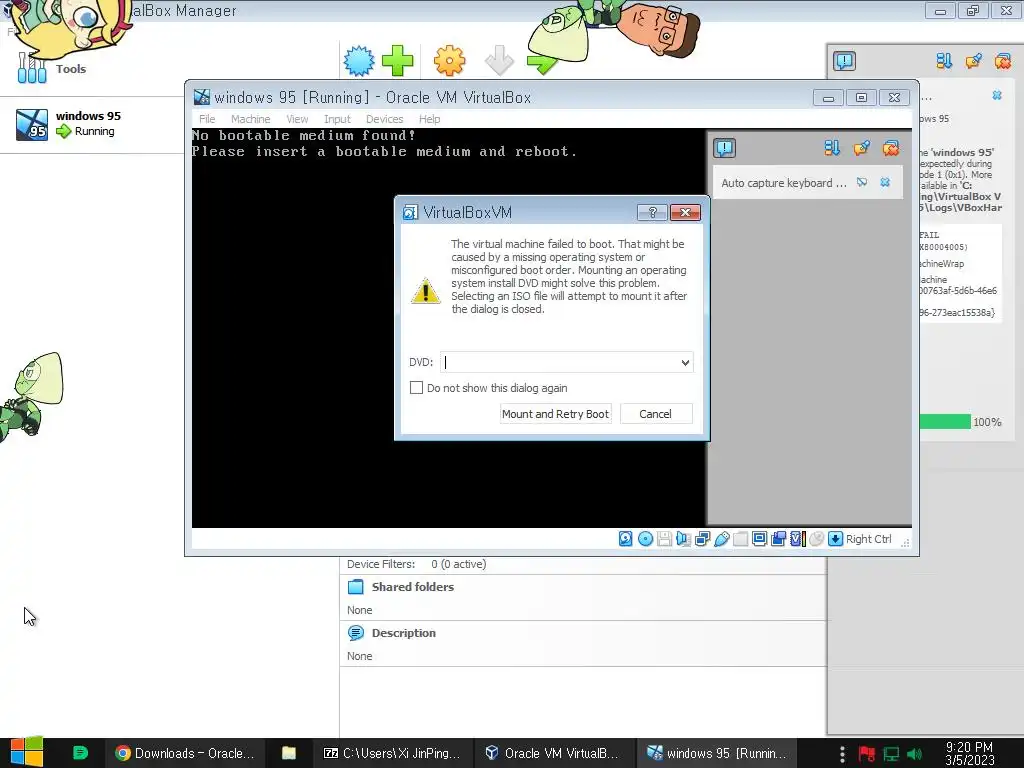The width and height of the screenshot is (1024, 768).
Task: Open File Explorer folder on taskbar
Action: 289,753
